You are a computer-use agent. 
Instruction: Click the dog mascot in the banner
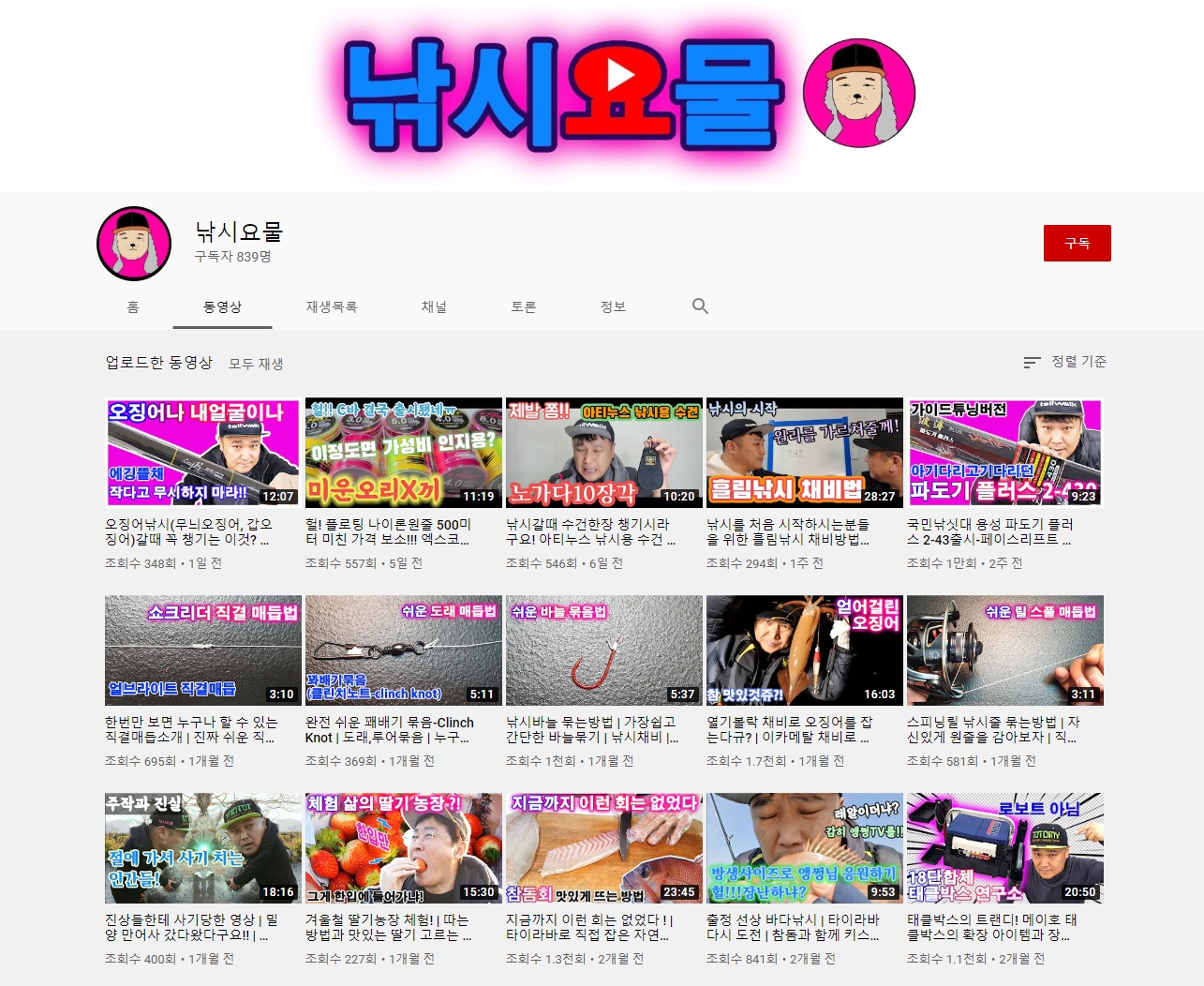coord(858,93)
